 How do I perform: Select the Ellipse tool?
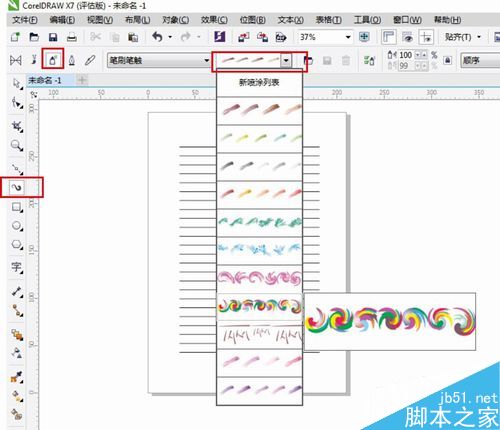point(17,226)
